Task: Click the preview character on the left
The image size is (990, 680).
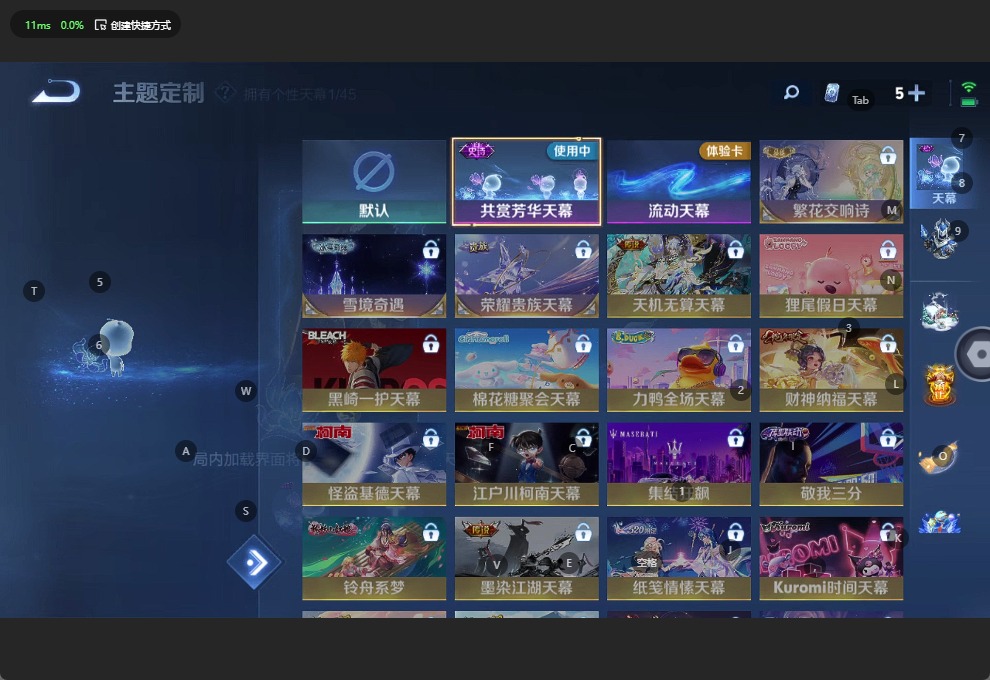Action: (x=116, y=347)
